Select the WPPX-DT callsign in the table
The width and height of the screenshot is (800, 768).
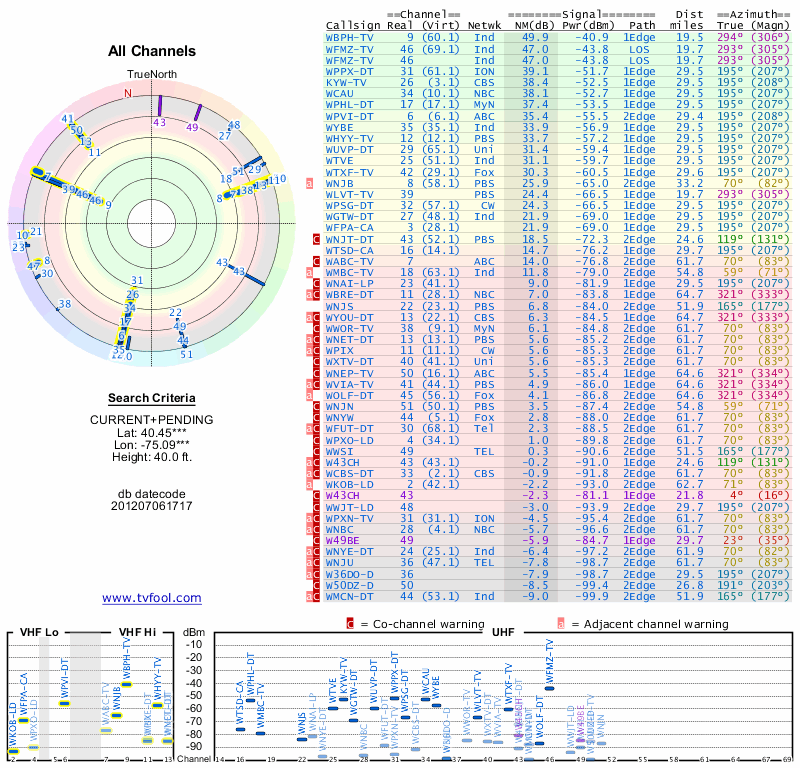349,71
